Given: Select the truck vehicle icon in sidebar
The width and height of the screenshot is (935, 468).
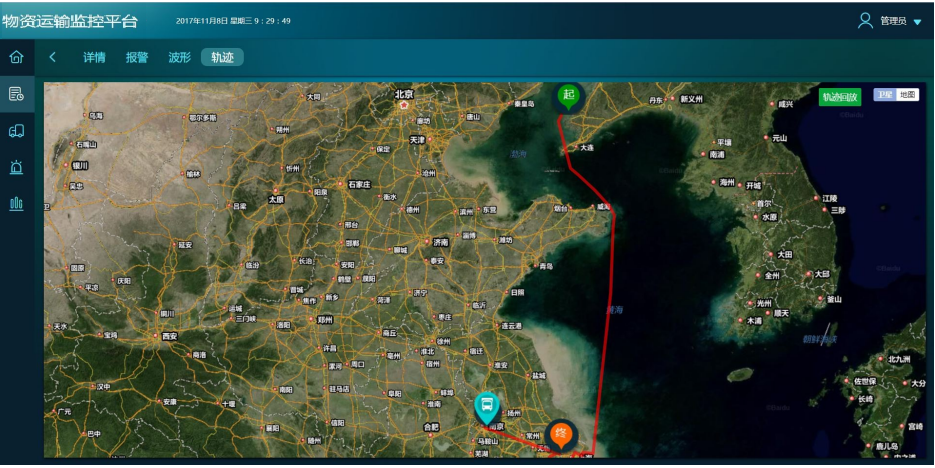Looking at the screenshot, I should pos(16,130).
